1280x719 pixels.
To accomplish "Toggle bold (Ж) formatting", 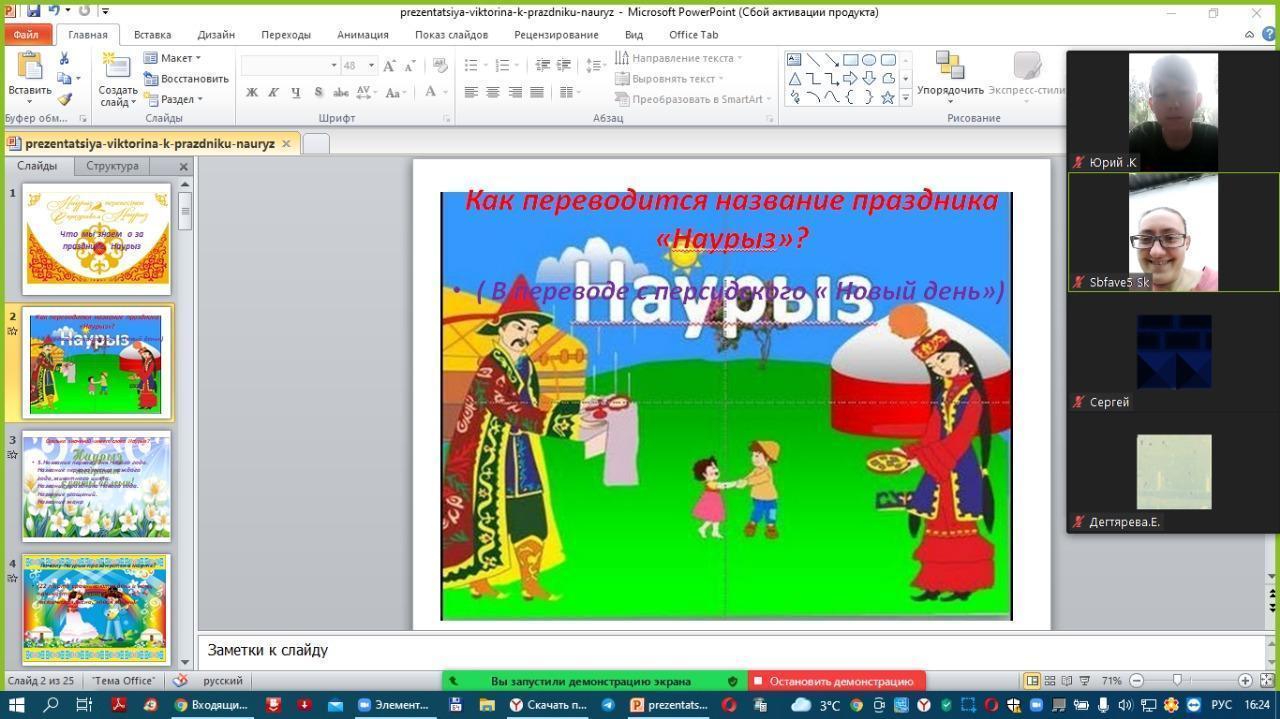I will point(252,92).
